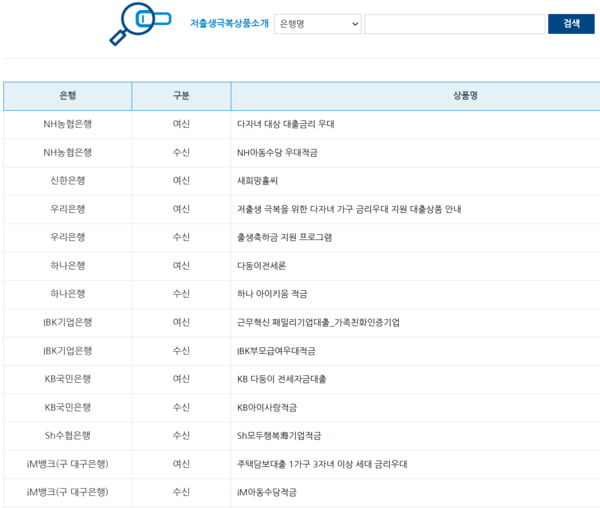Screen dimensions: 600x508
Task: Select NH농협은행 cell in 수신 row
Action: point(68,153)
